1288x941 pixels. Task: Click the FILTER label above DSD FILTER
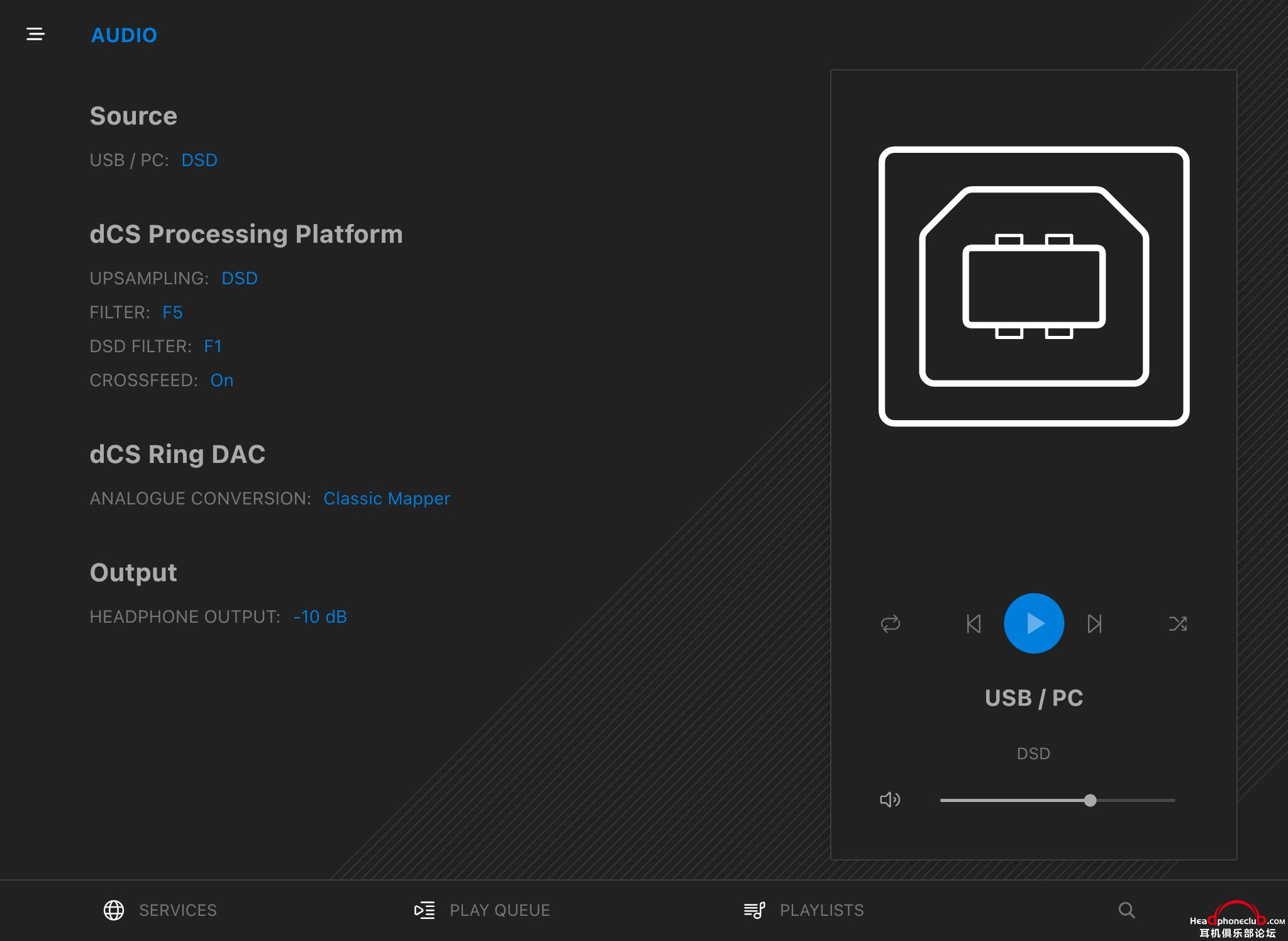pyautogui.click(x=120, y=312)
